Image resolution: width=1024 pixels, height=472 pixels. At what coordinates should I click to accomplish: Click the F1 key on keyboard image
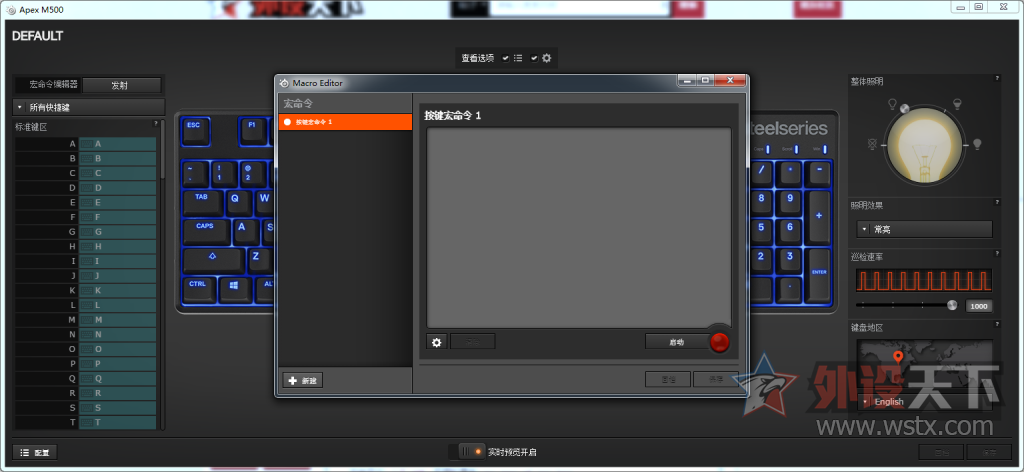[253, 131]
